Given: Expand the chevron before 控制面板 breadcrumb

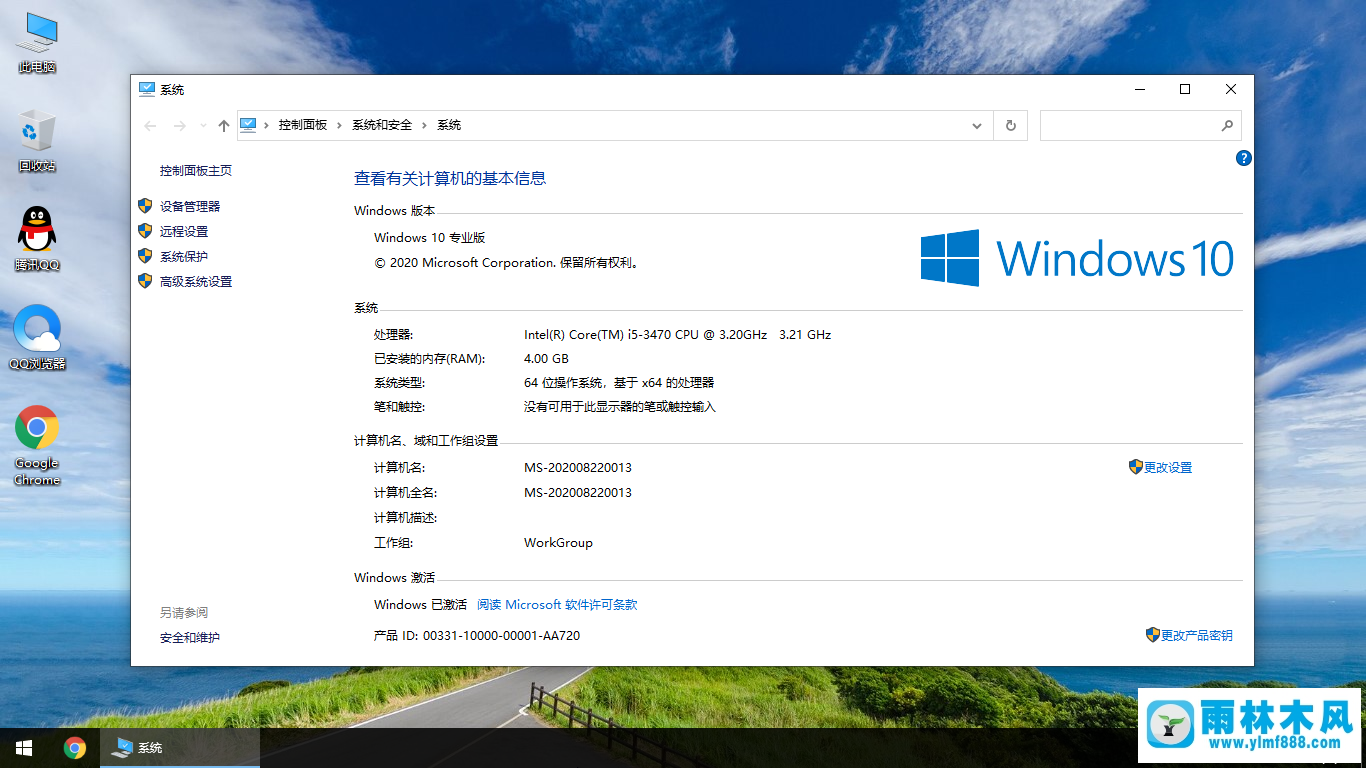Looking at the screenshot, I should coord(267,125).
